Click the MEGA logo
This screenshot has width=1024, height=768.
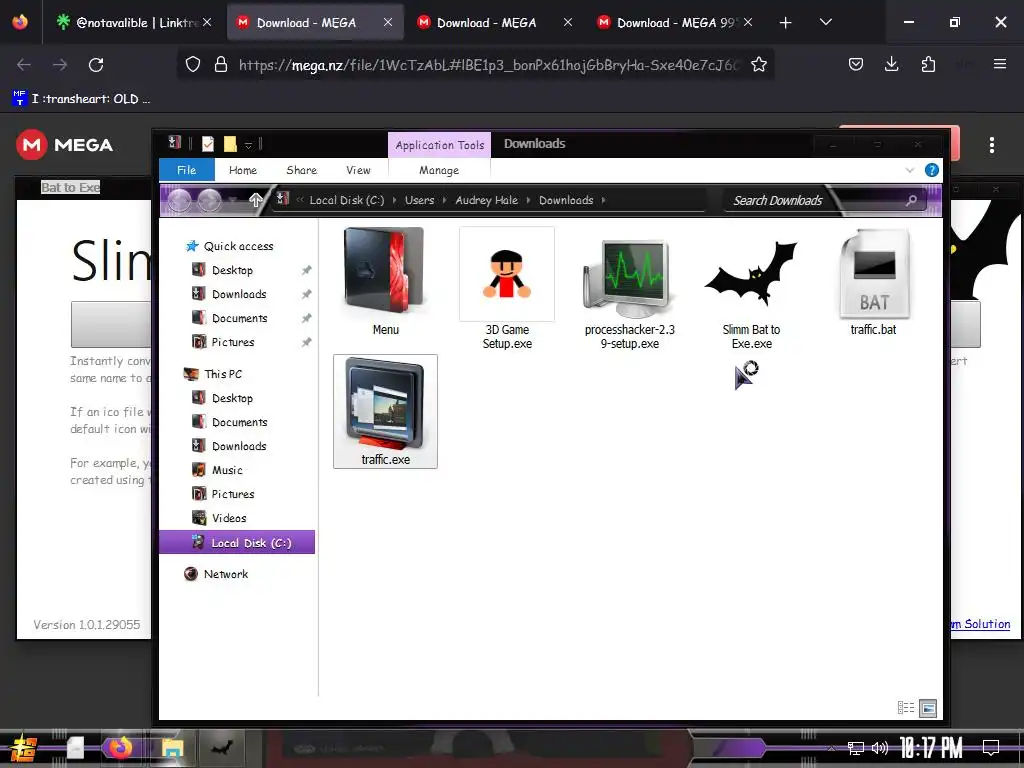[65, 145]
